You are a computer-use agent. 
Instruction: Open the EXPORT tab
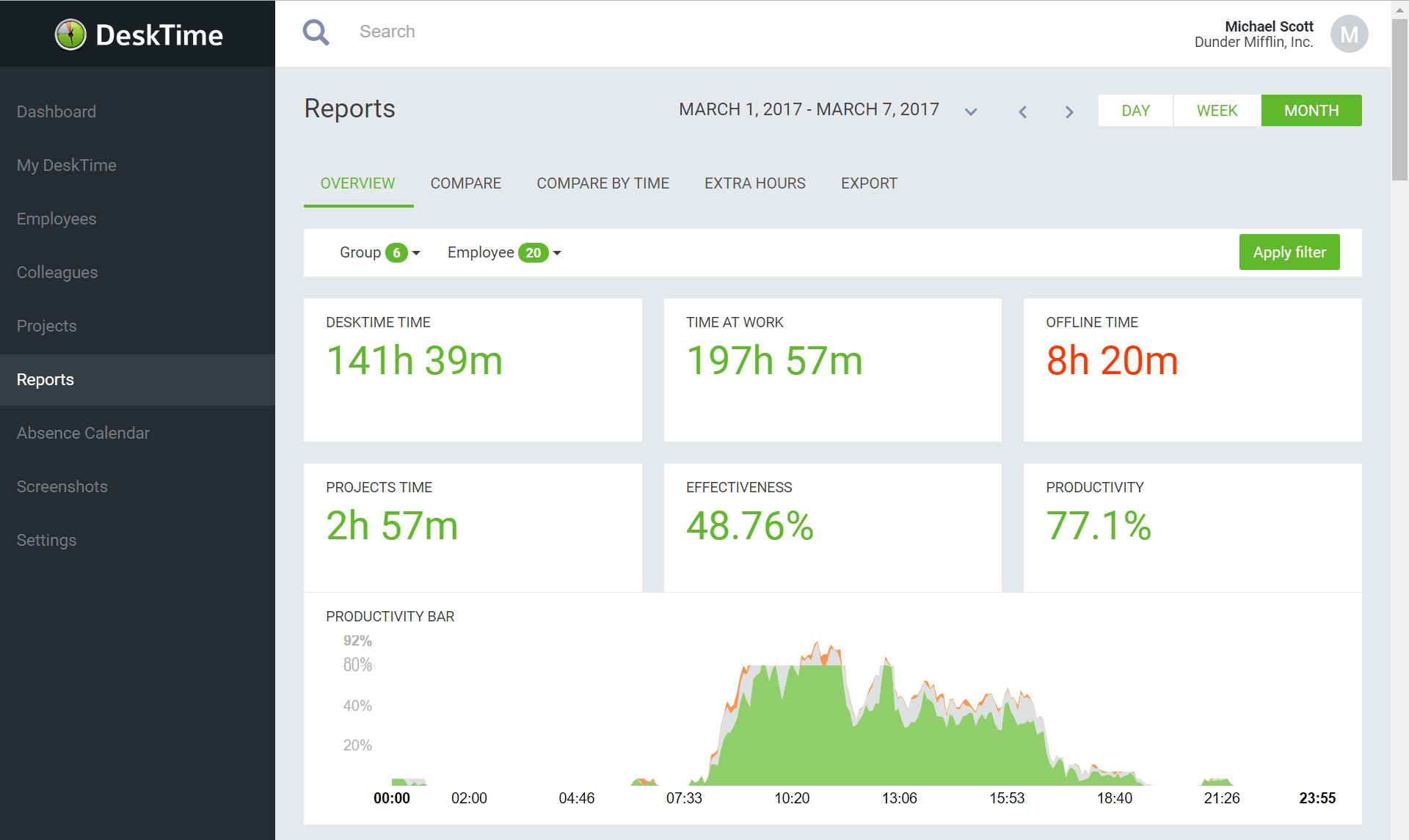(x=869, y=183)
